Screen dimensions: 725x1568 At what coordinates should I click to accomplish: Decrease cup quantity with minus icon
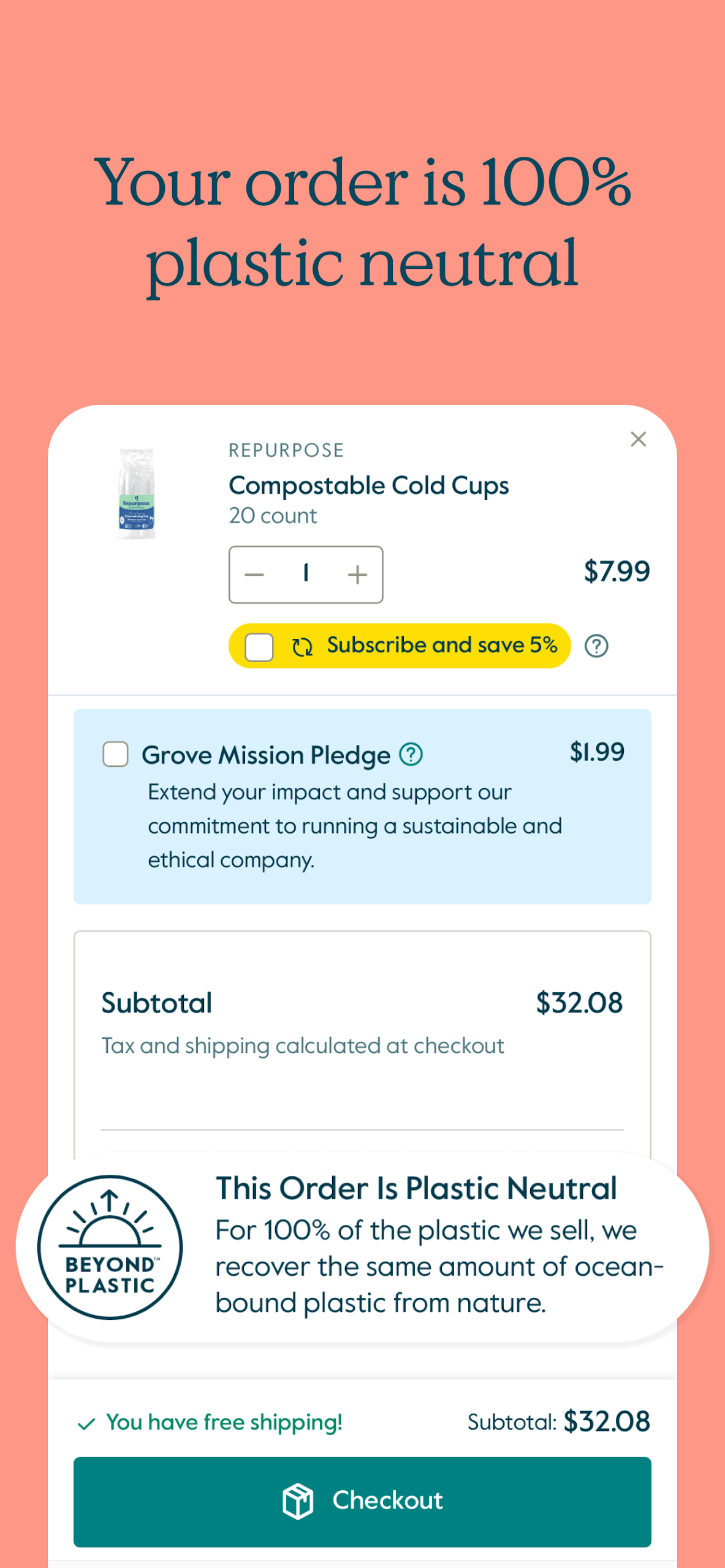(254, 575)
